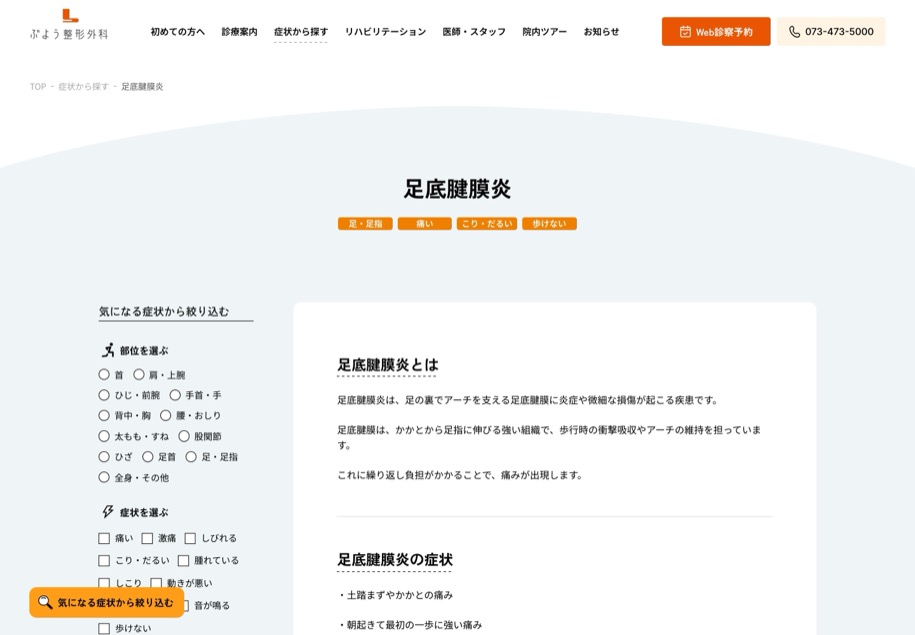Click the 症状から探す breadcrumb link

pos(83,86)
